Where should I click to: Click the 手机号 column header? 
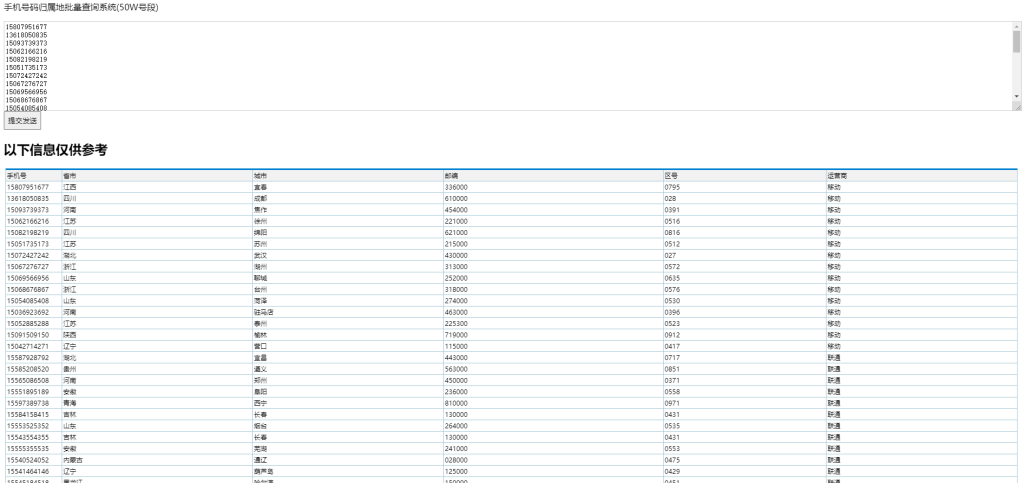(17, 176)
